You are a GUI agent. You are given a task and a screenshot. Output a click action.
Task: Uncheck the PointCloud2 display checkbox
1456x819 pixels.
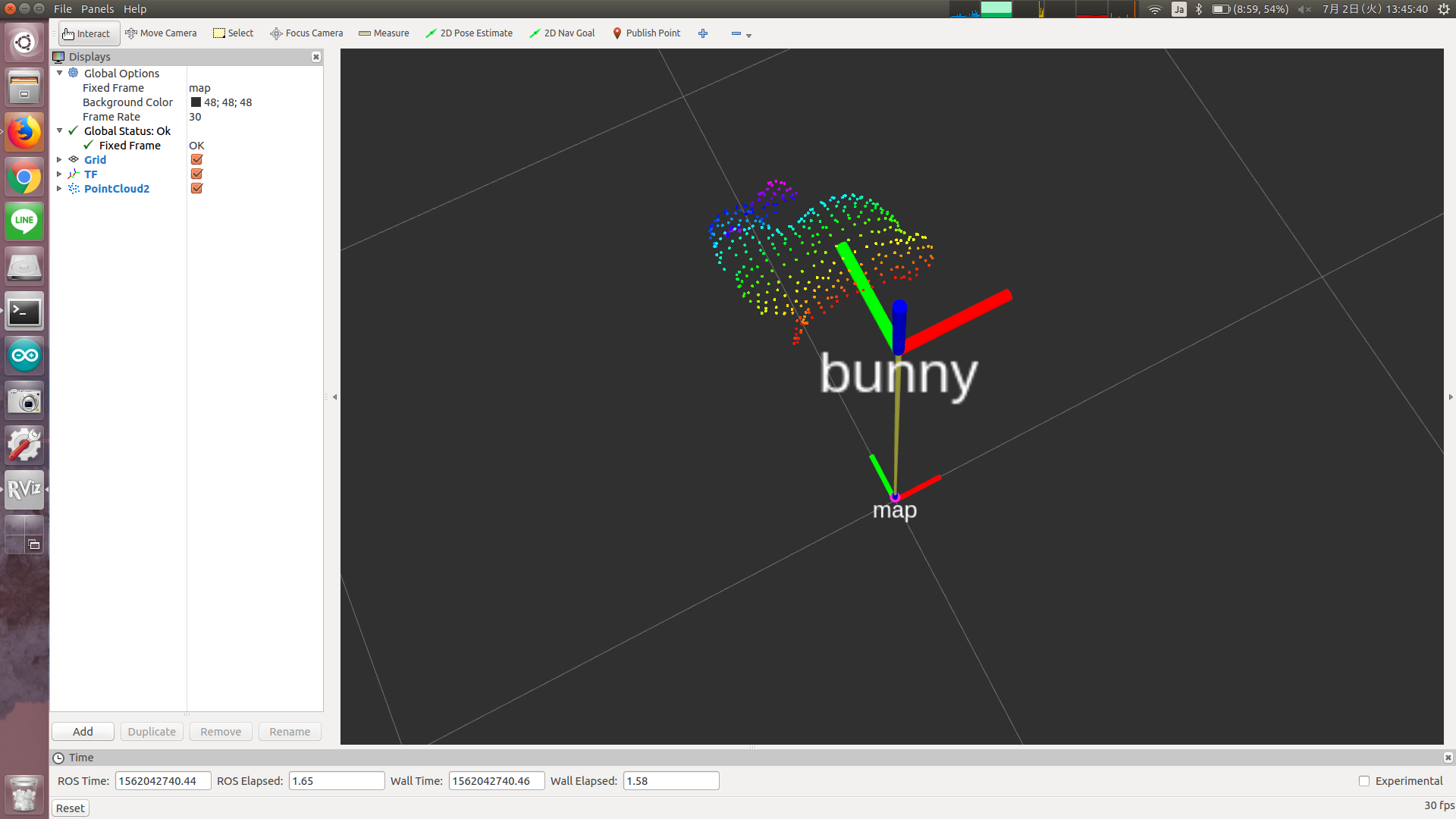click(x=196, y=188)
